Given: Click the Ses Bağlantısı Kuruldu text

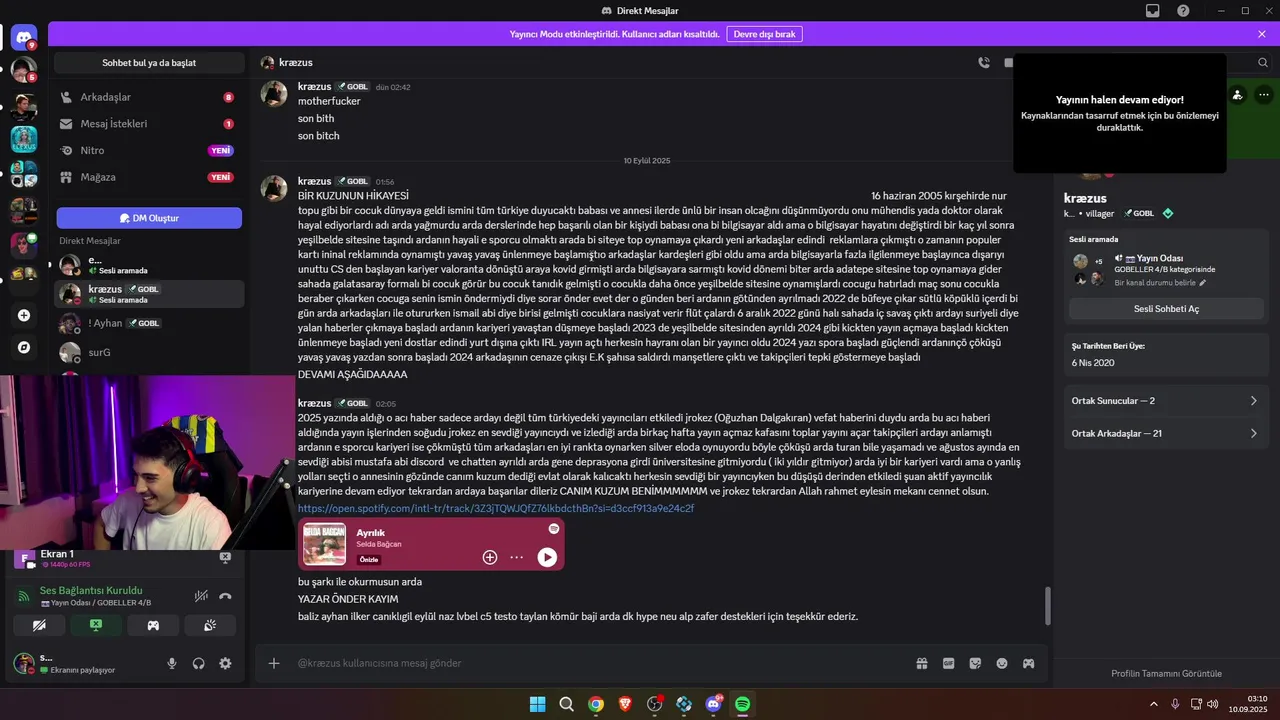Looking at the screenshot, I should pyautogui.click(x=91, y=590).
